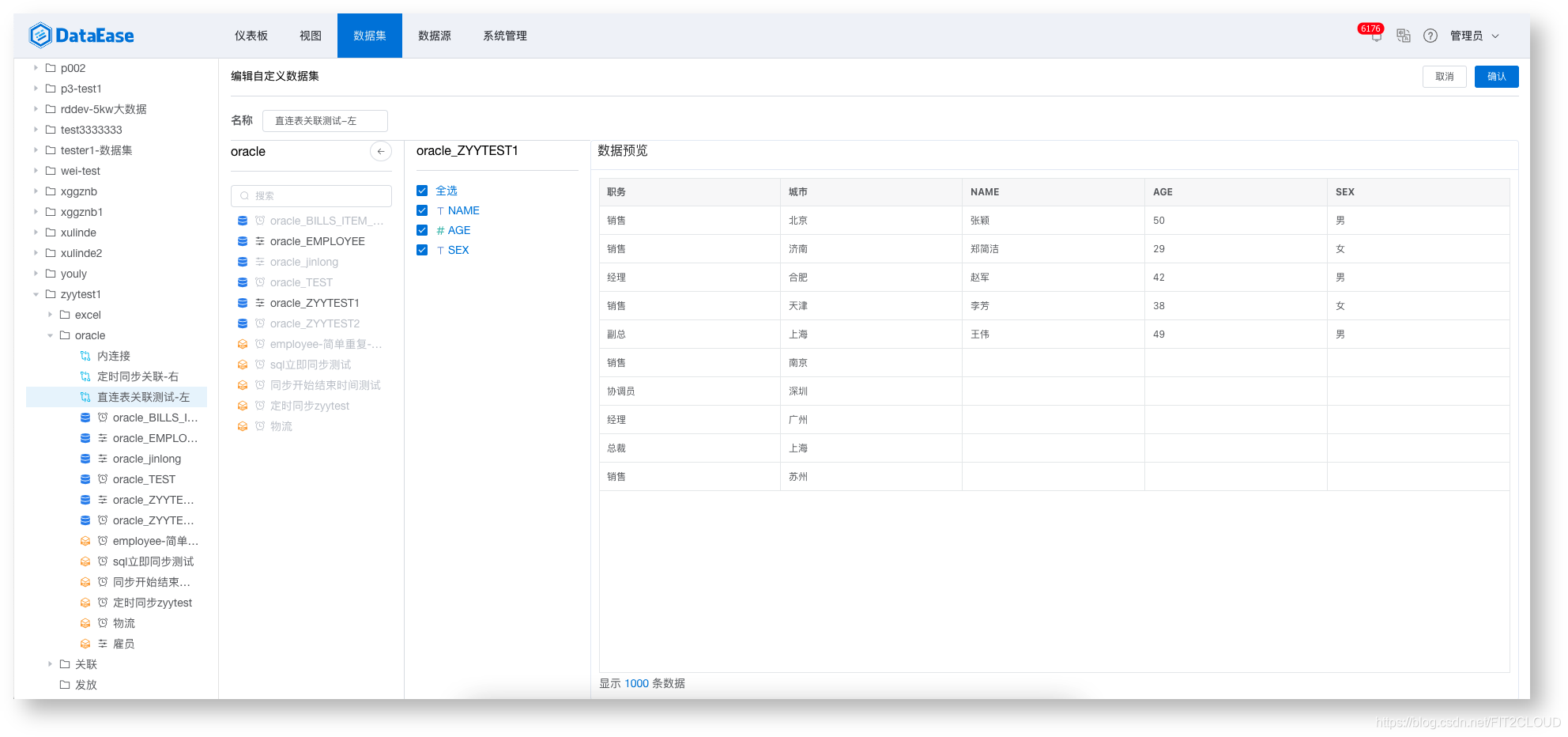Click the 郑简洁 cell in preview table
This screenshot has height=737, width=1568.
pyautogui.click(x=1053, y=249)
